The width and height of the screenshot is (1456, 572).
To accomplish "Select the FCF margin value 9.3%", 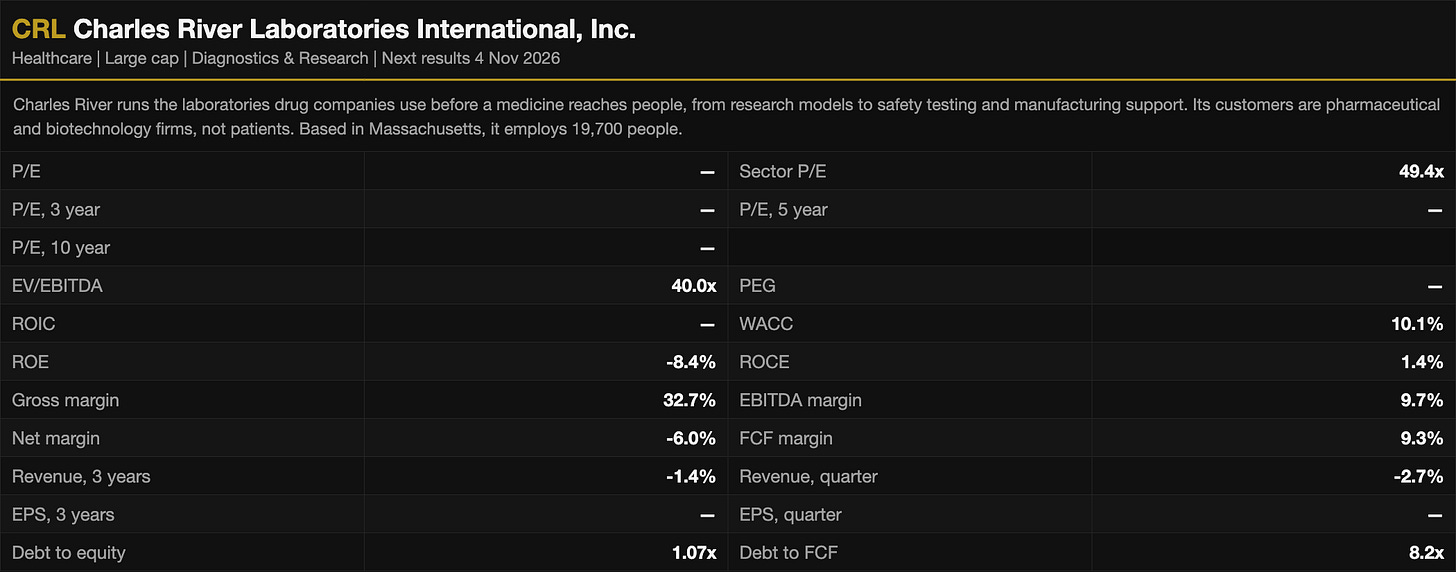I will pos(1422,438).
